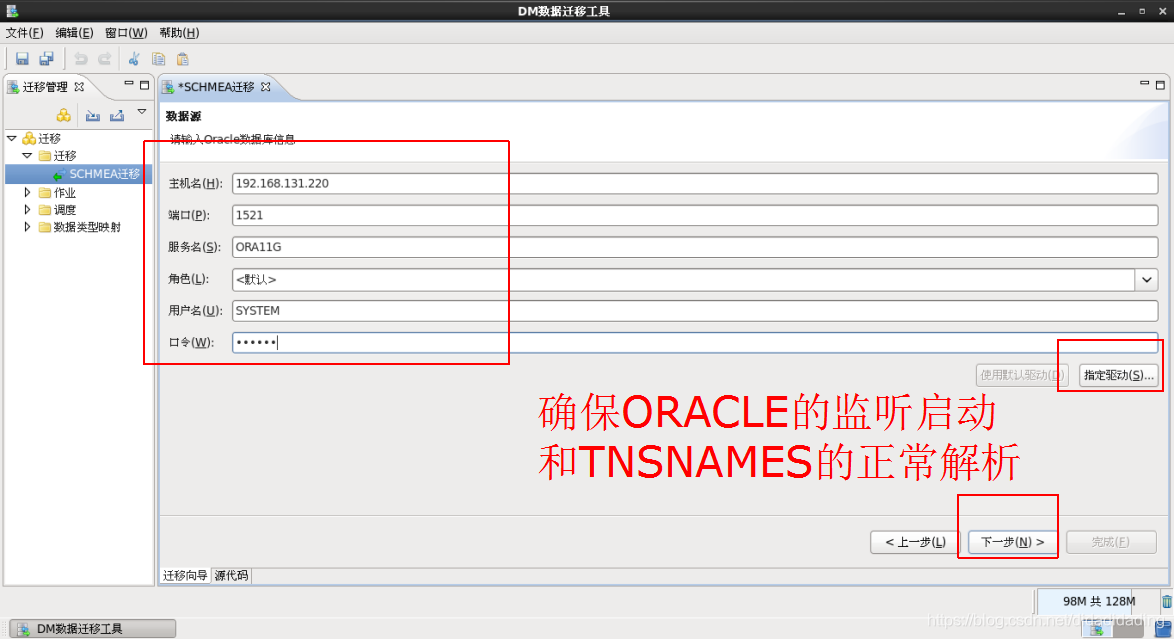The width and height of the screenshot is (1174, 639).
Task: Focus the 端口 port field
Action: 695,215
